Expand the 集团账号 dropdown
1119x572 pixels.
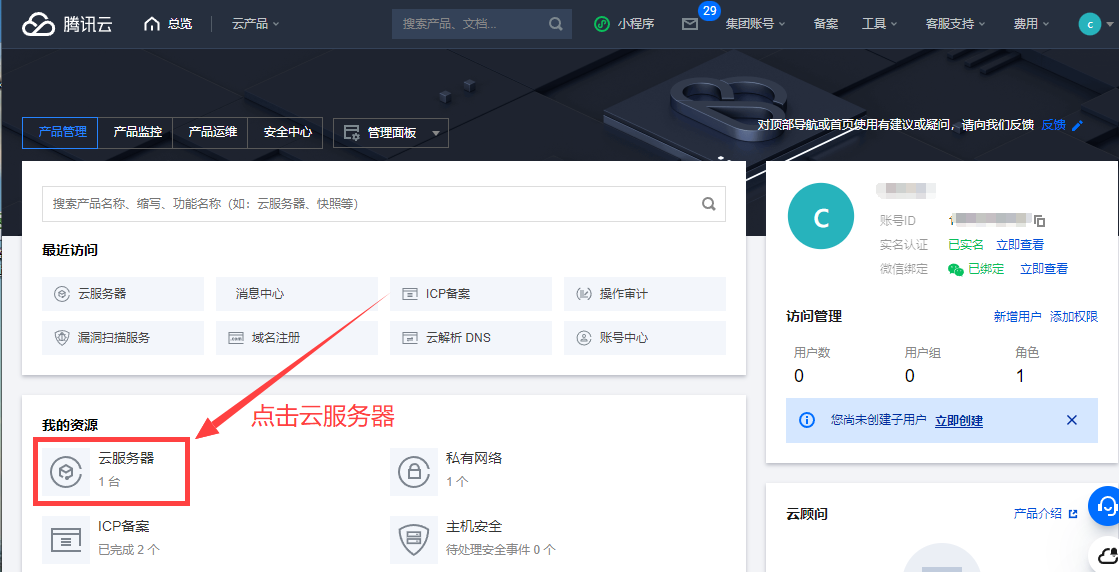756,24
